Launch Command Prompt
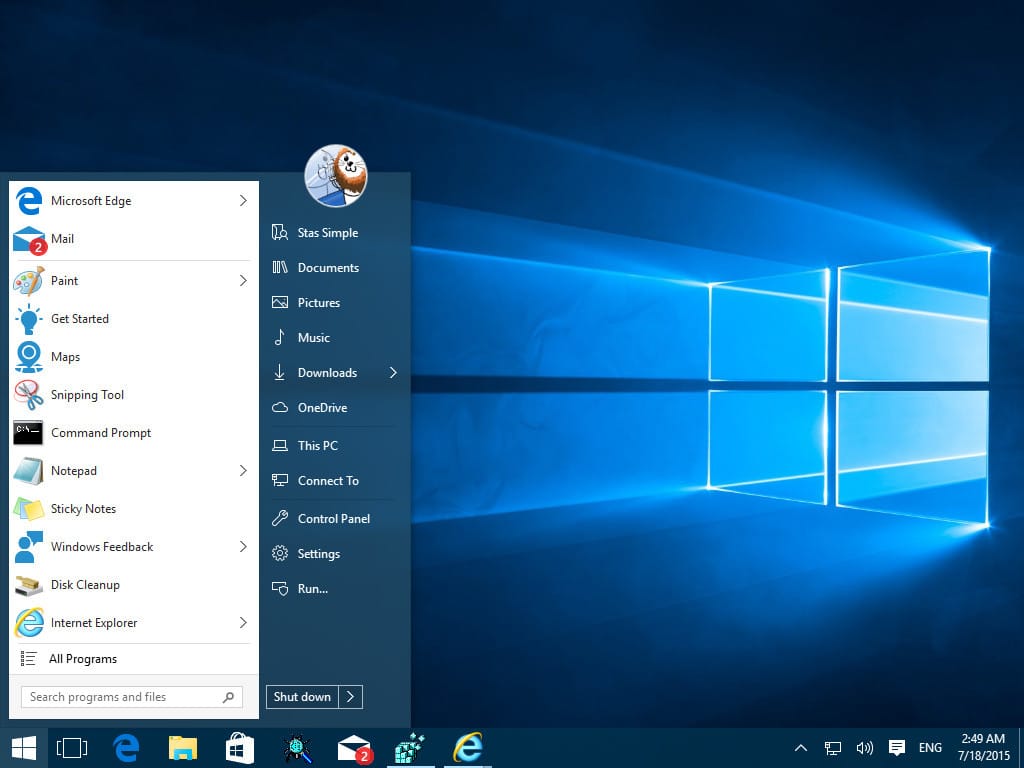This screenshot has height=768, width=1024. [100, 432]
